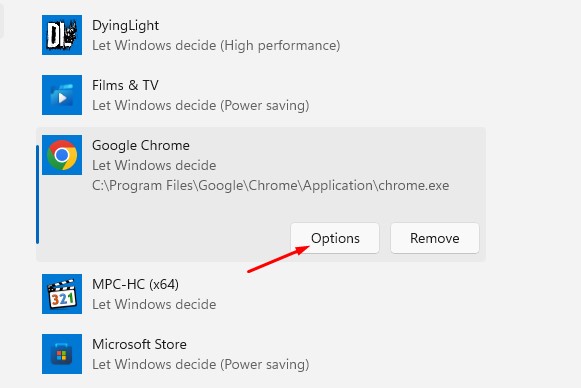Select the MPC-HC clapperboard icon
The image size is (581, 388).
click(62, 294)
